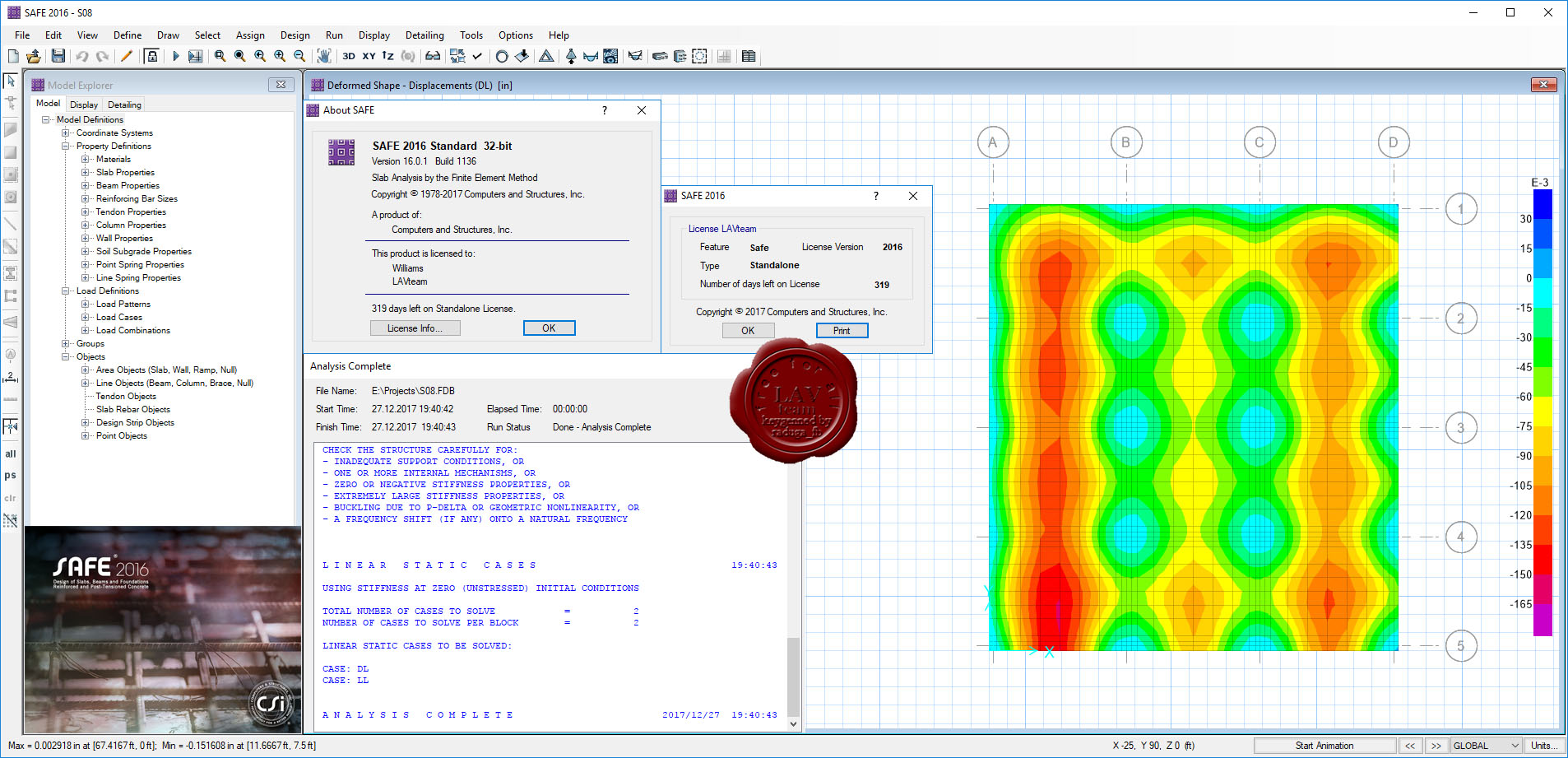Show undeformed shape with circle icon
The height and width of the screenshot is (758, 1568).
coord(502,56)
